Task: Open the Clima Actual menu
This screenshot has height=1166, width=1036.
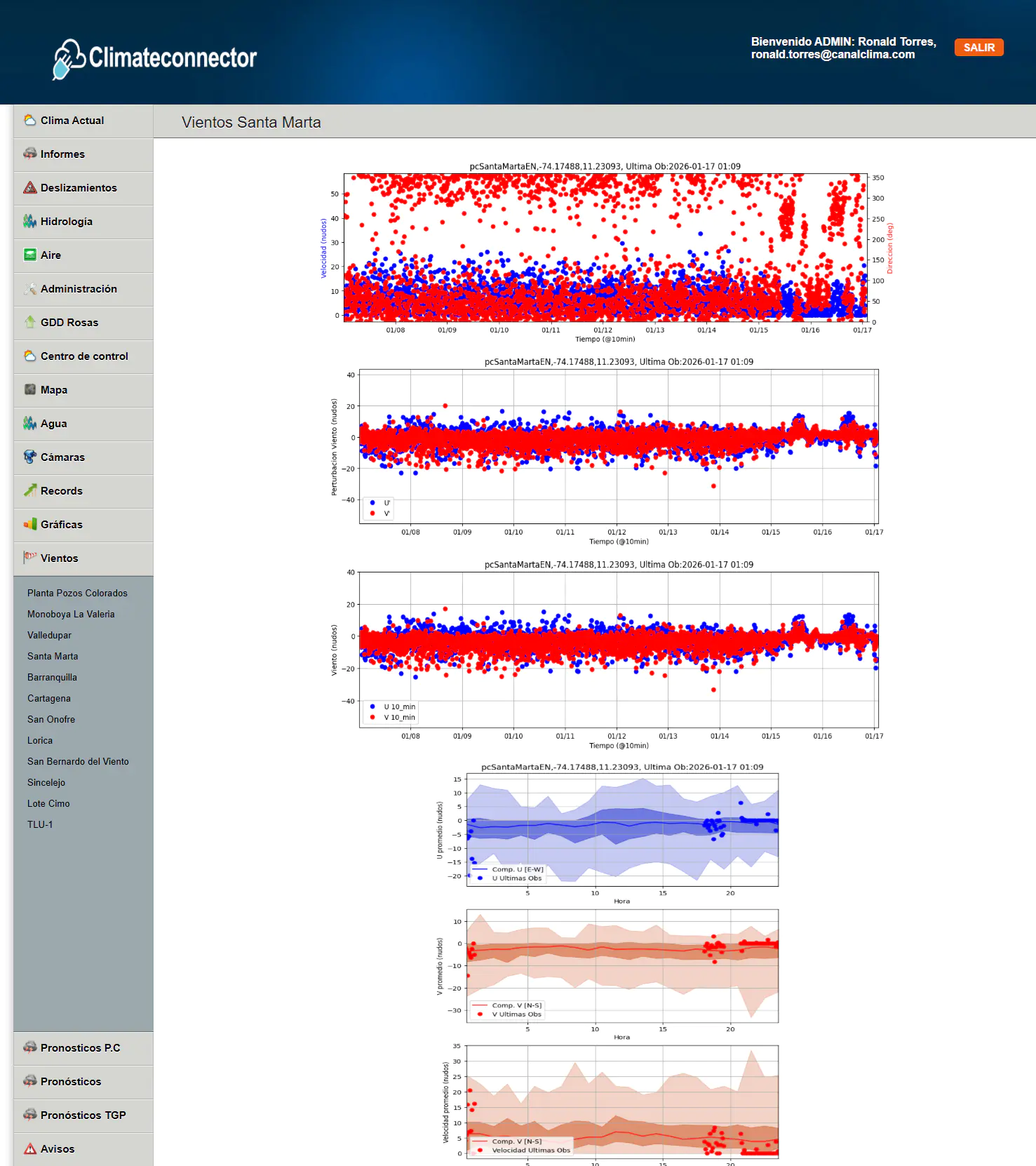Action: tap(72, 121)
